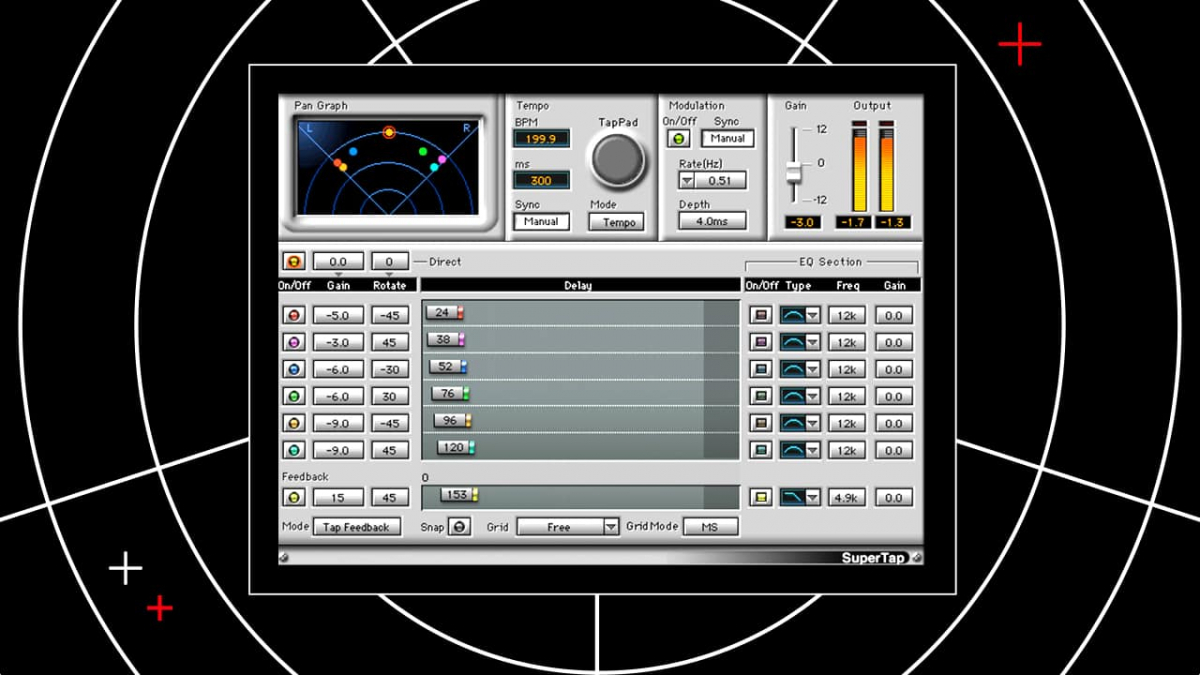Select the orange dot atop Pan Graph
Screen dimensions: 1200x675
coord(390,132)
